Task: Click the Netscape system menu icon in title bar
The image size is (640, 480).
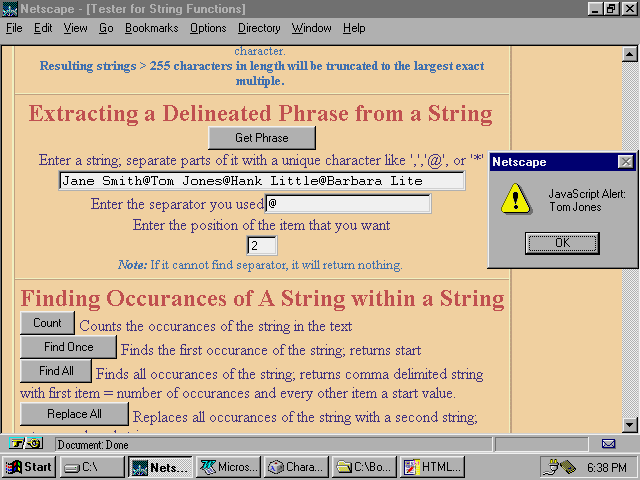Action: coord(10,9)
